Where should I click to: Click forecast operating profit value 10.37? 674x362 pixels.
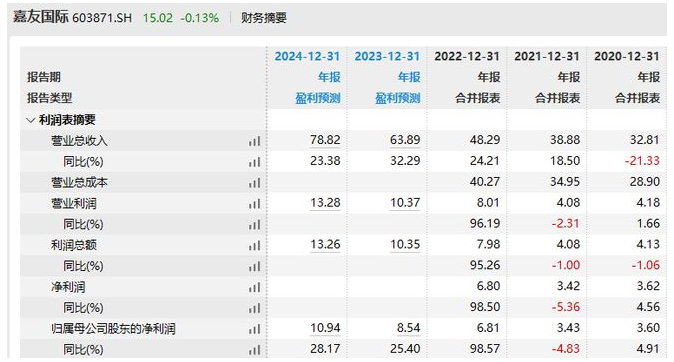405,203
